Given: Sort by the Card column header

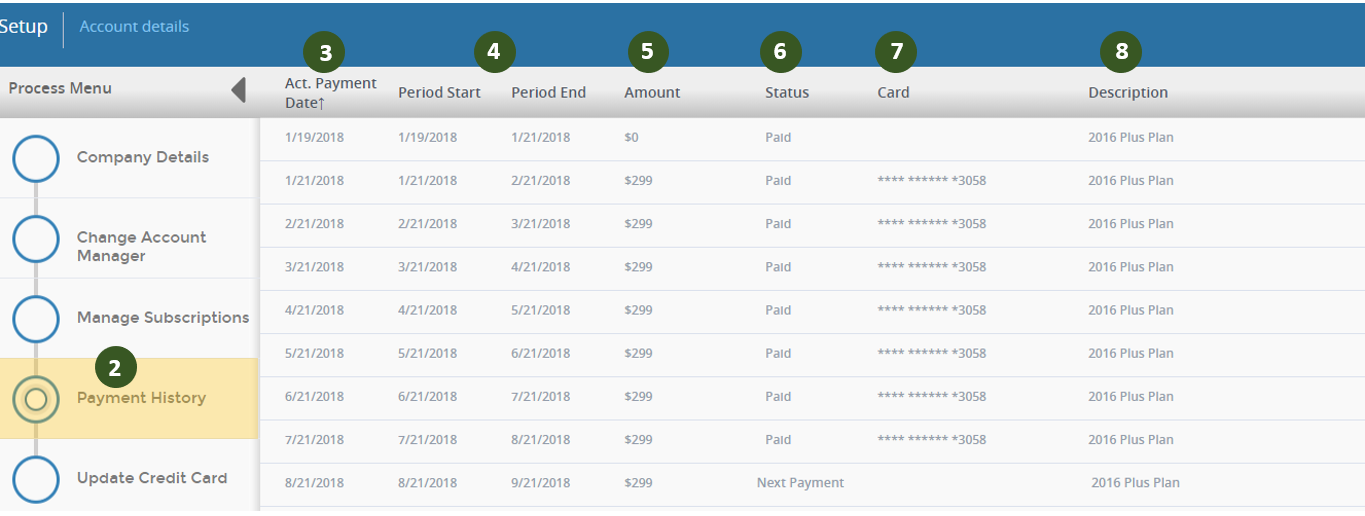Looking at the screenshot, I should pos(893,92).
